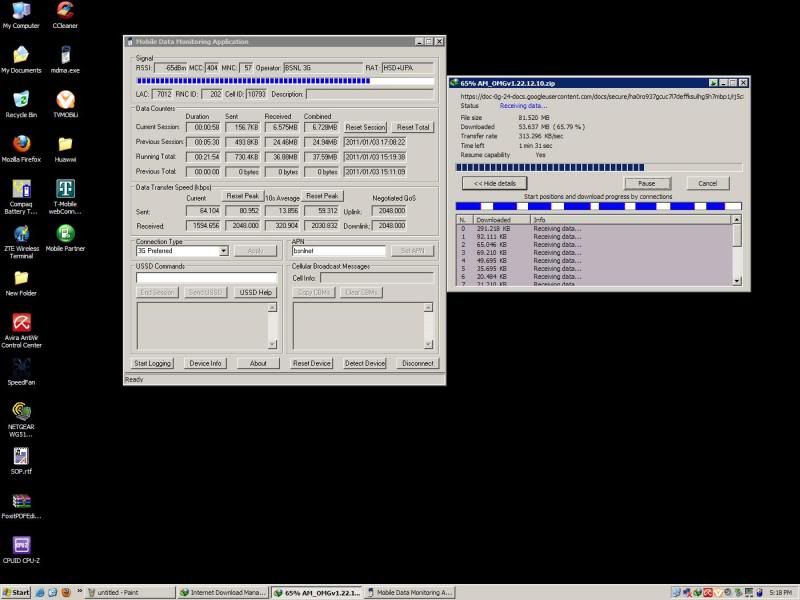Open About dialog button
The image size is (800, 600).
(x=258, y=363)
